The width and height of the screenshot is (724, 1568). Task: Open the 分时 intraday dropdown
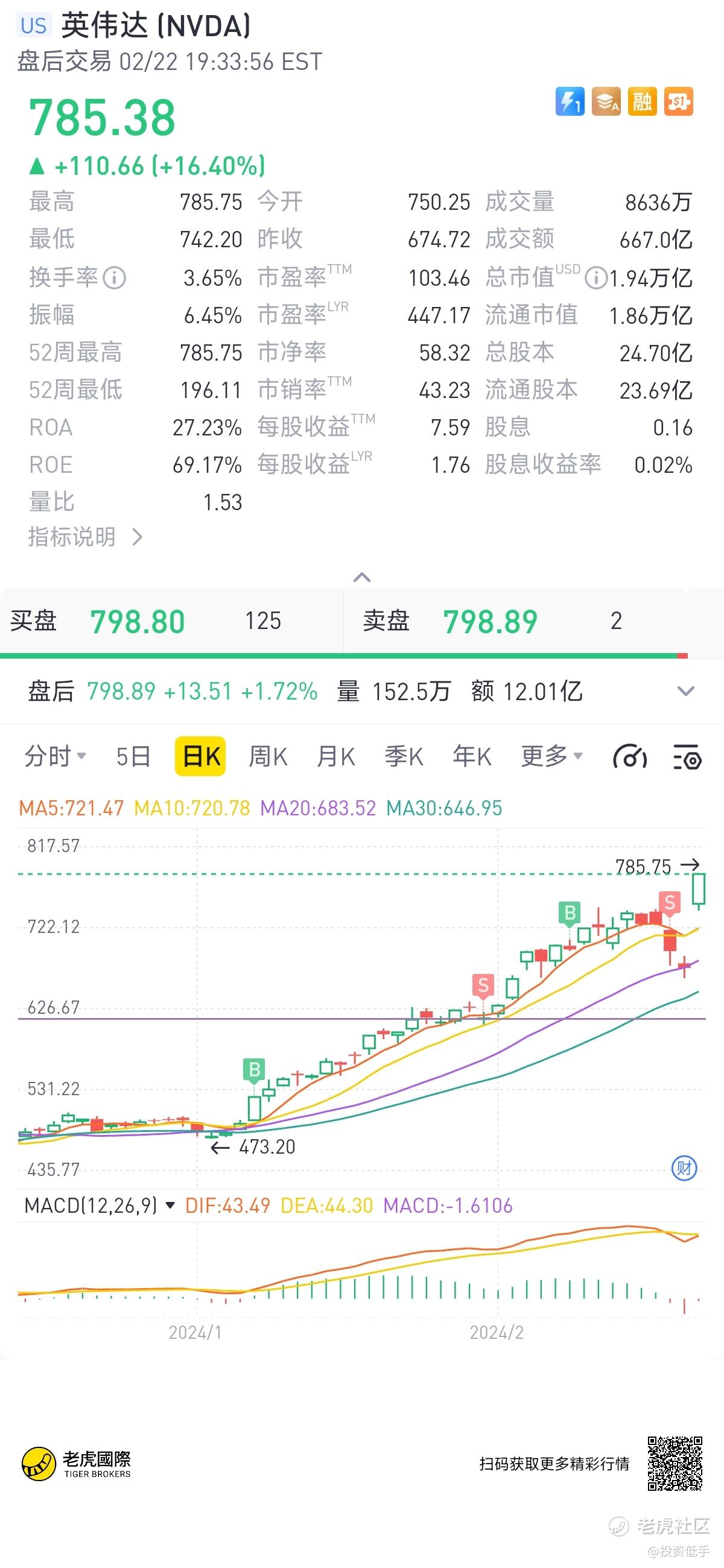(x=55, y=757)
